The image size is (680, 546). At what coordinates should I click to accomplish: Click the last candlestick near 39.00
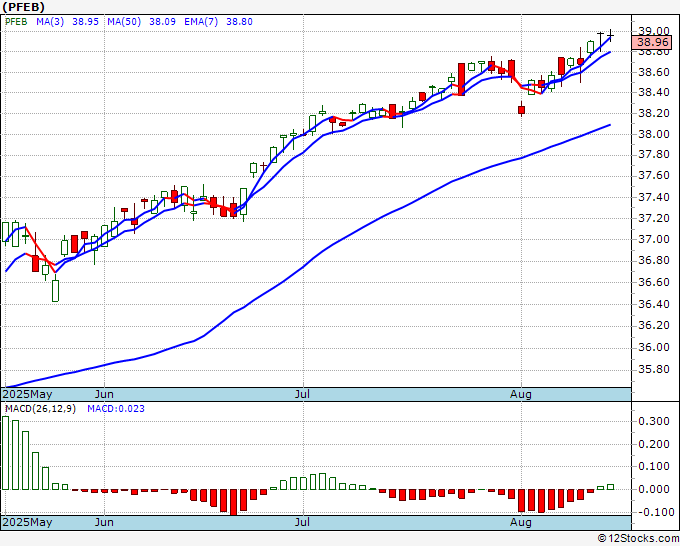click(x=611, y=36)
